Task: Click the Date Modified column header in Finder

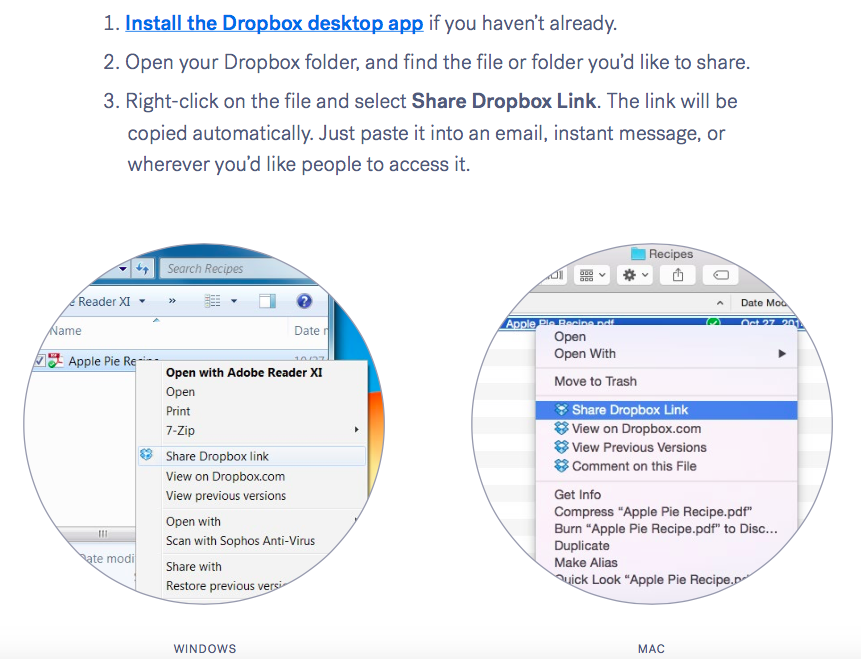Action: click(x=764, y=303)
